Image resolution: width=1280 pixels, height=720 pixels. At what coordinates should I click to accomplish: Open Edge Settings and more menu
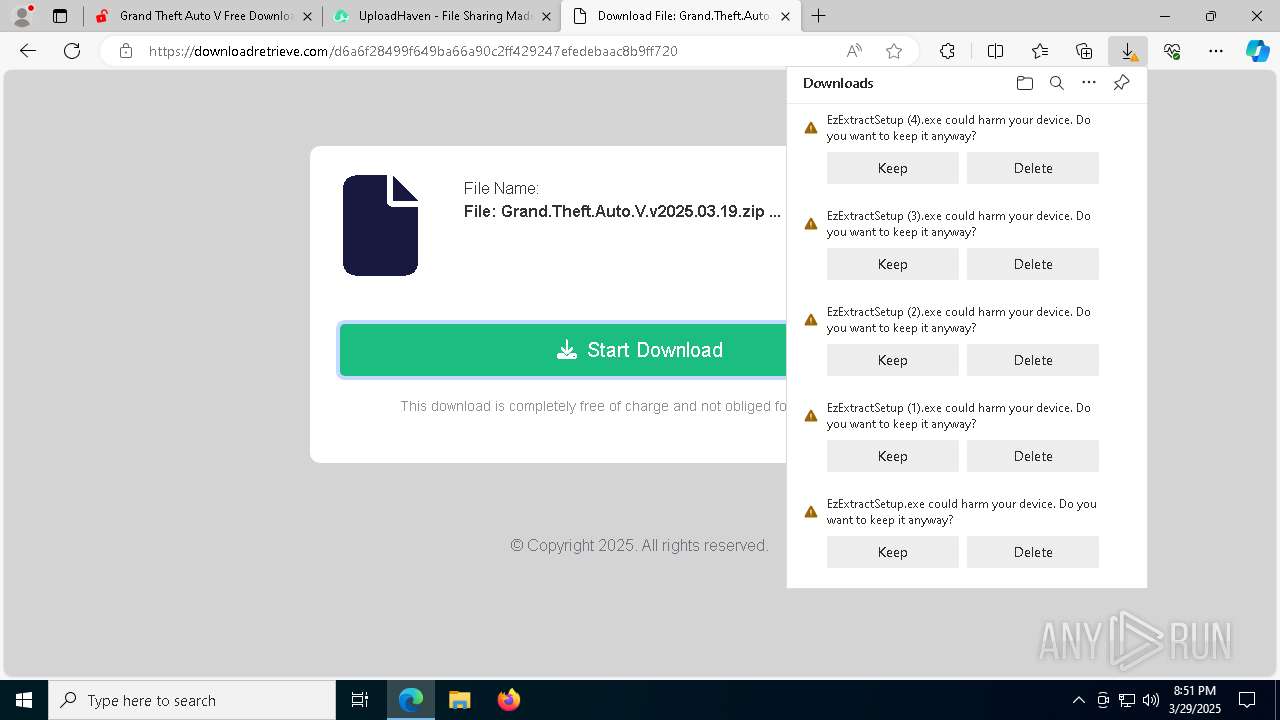click(1216, 51)
